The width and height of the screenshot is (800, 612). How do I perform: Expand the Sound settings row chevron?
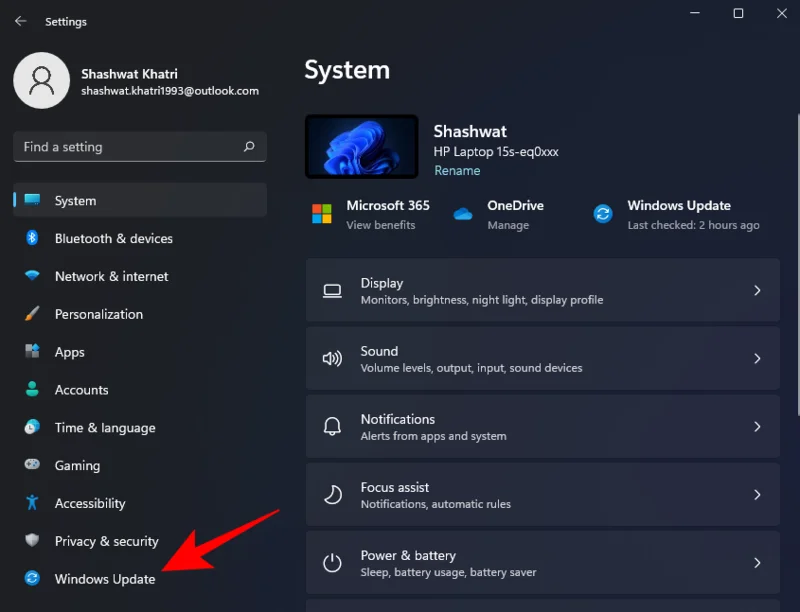(757, 358)
